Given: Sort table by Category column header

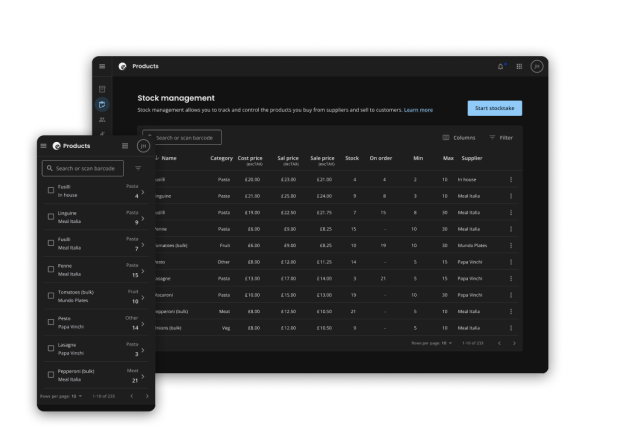Looking at the screenshot, I should (x=221, y=158).
